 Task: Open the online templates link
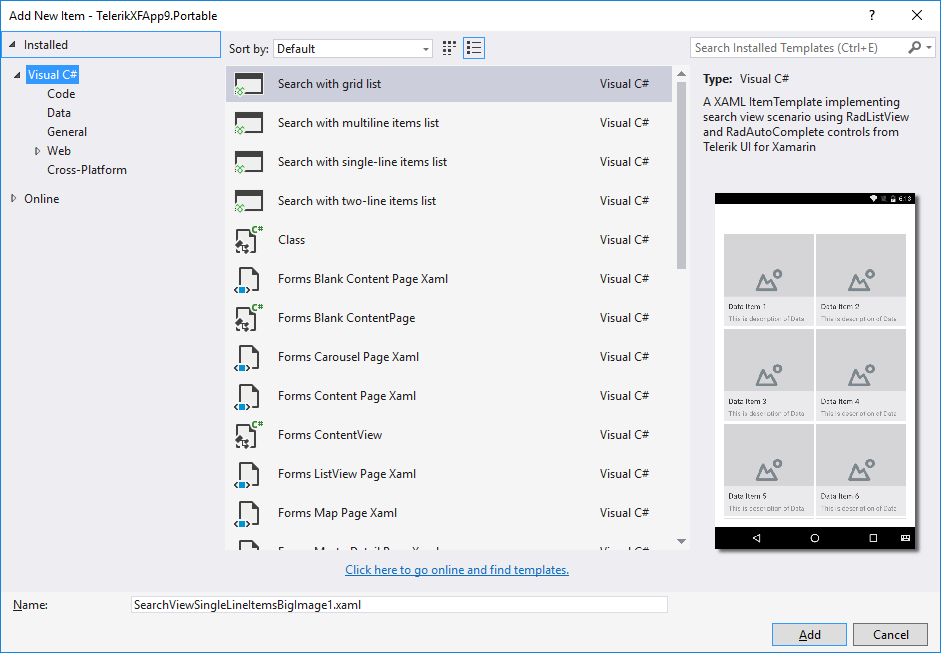click(x=457, y=570)
